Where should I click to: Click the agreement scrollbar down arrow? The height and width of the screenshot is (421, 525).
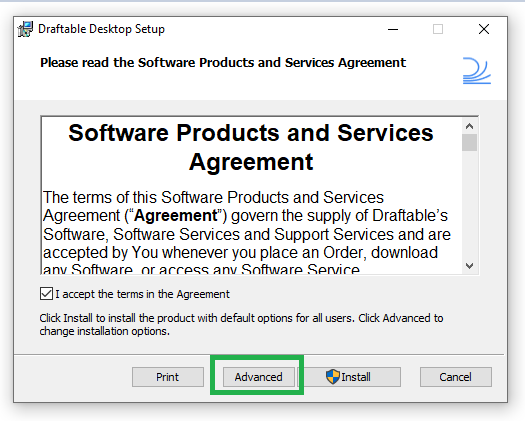click(x=469, y=266)
